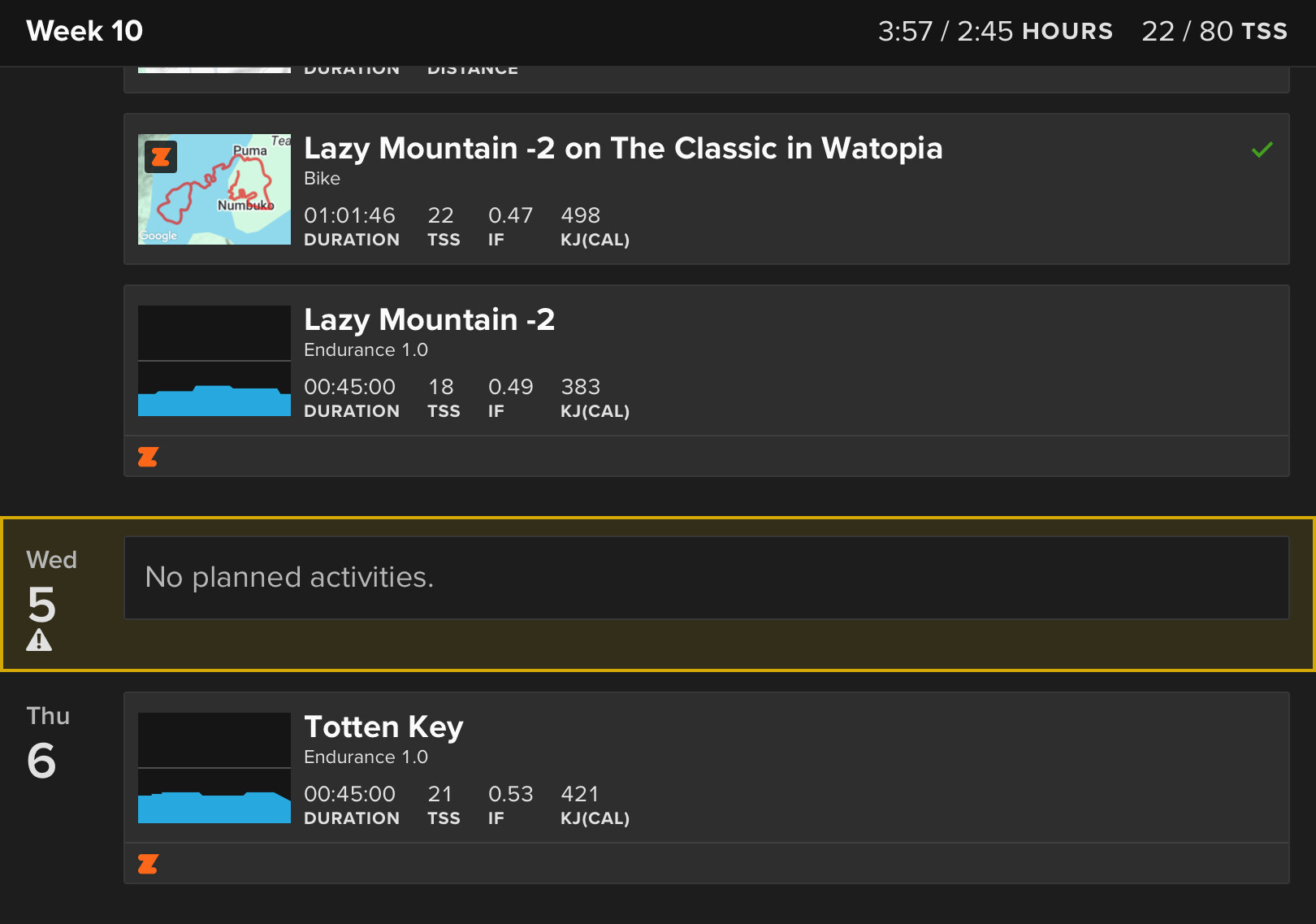Open the Totten Key workout profile graph
1316x924 pixels.
point(214,768)
